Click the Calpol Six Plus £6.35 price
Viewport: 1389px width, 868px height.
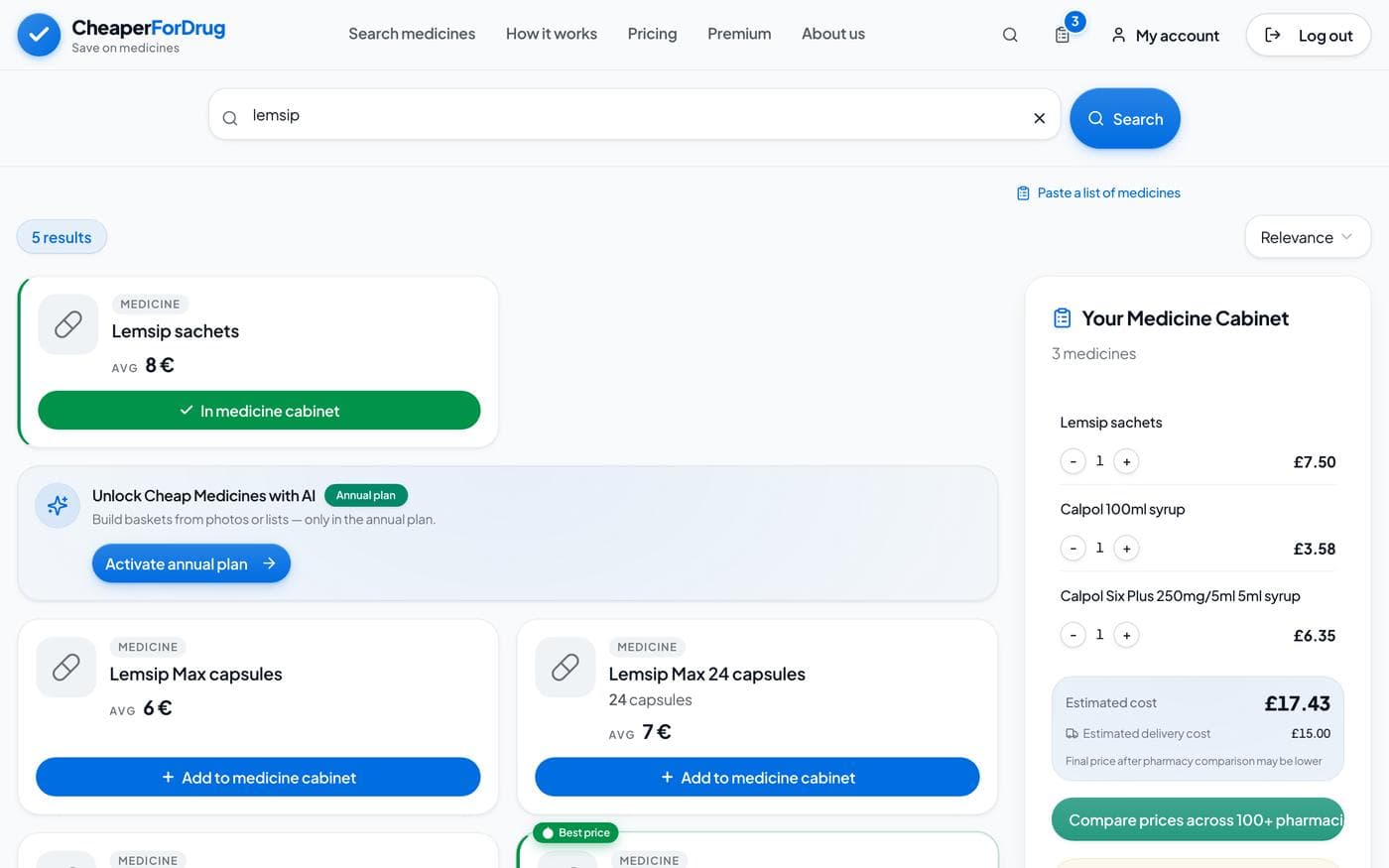tap(1315, 636)
